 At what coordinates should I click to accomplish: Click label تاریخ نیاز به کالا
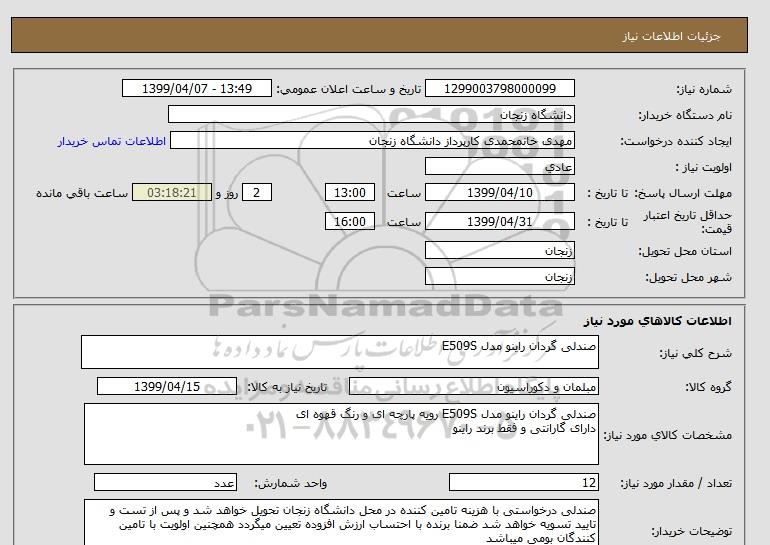pyautogui.click(x=287, y=387)
